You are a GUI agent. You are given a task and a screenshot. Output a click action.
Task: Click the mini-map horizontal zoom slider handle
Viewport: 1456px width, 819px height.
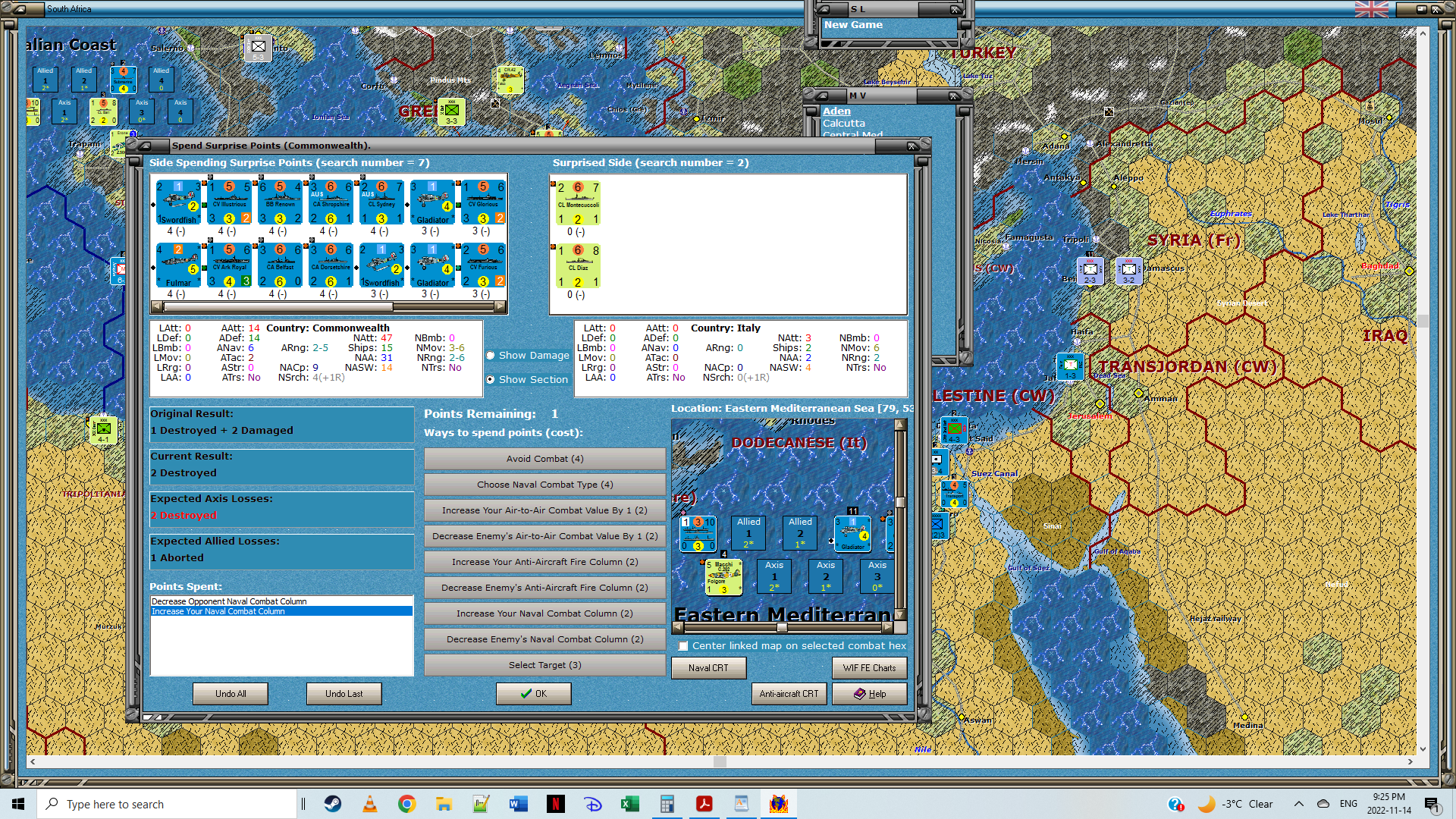782,628
